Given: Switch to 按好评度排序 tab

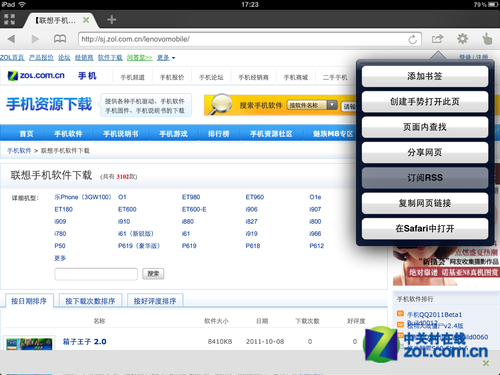Looking at the screenshot, I should click(155, 301).
